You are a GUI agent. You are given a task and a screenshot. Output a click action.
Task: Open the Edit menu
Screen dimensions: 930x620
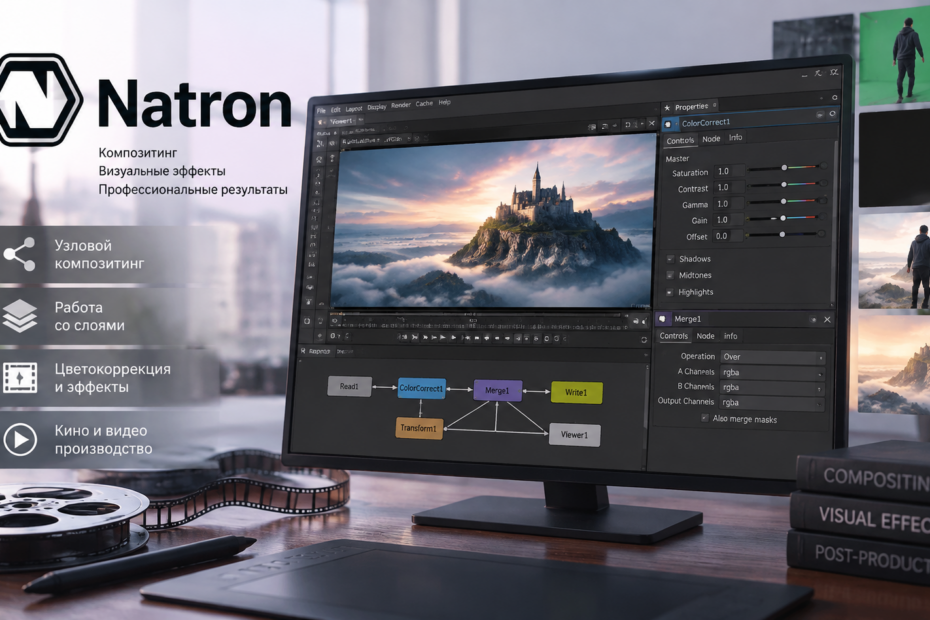pyautogui.click(x=336, y=110)
